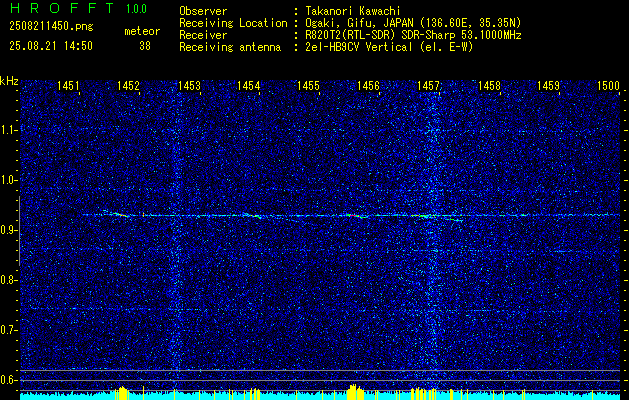Click the HROFFT program title
Image resolution: width=629 pixels, height=400 pixels.
pyautogui.click(x=62, y=8)
